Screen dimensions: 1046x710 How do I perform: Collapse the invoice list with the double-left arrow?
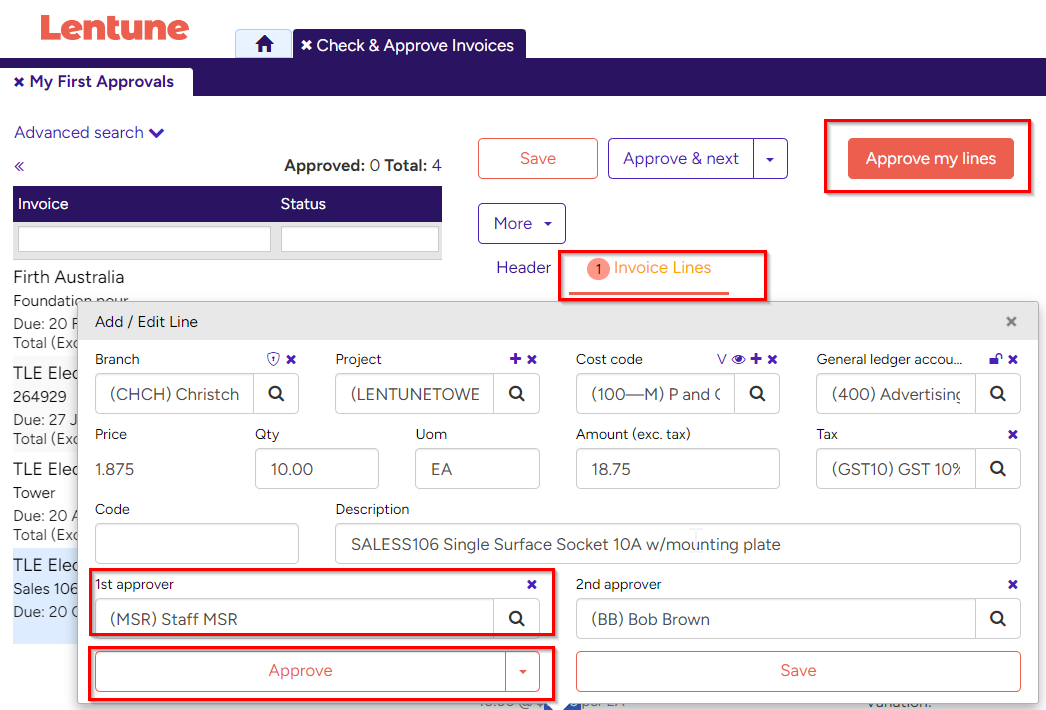pyautogui.click(x=18, y=166)
